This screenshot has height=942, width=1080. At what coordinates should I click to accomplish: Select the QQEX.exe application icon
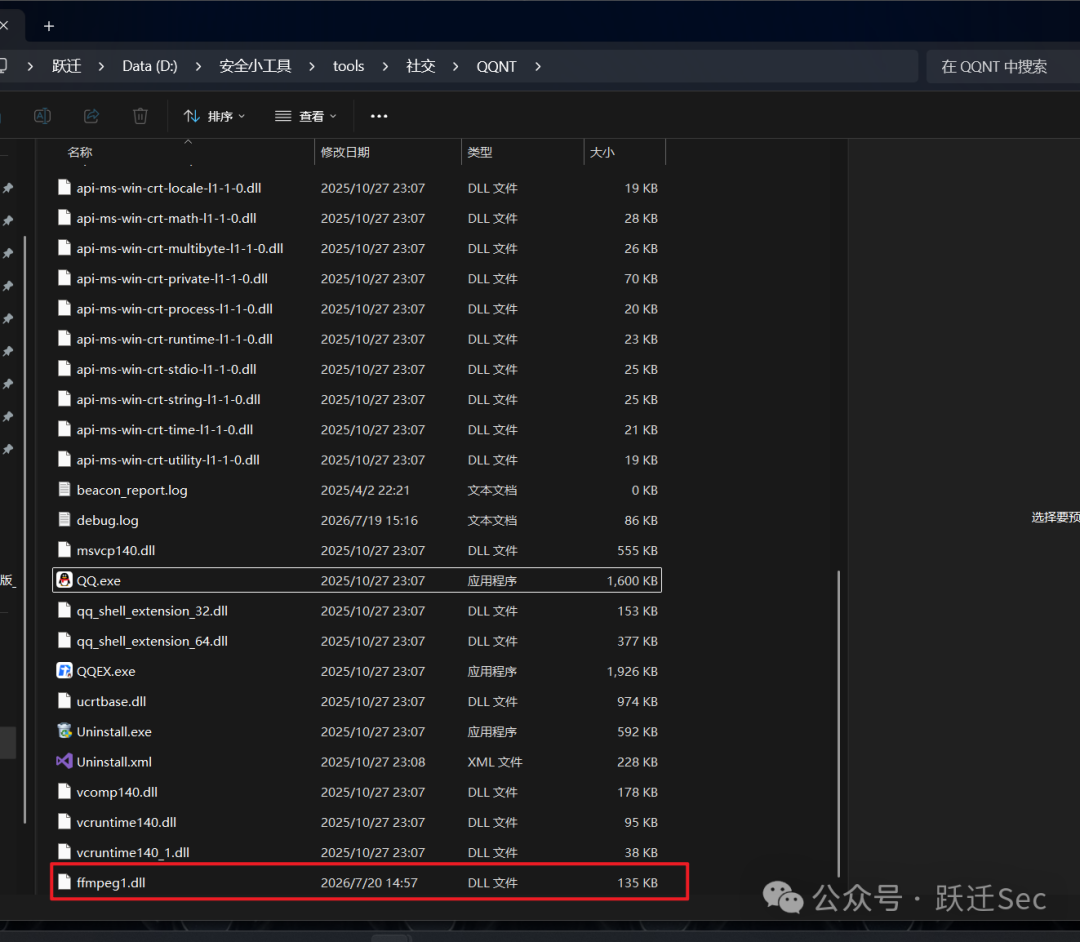click(64, 671)
